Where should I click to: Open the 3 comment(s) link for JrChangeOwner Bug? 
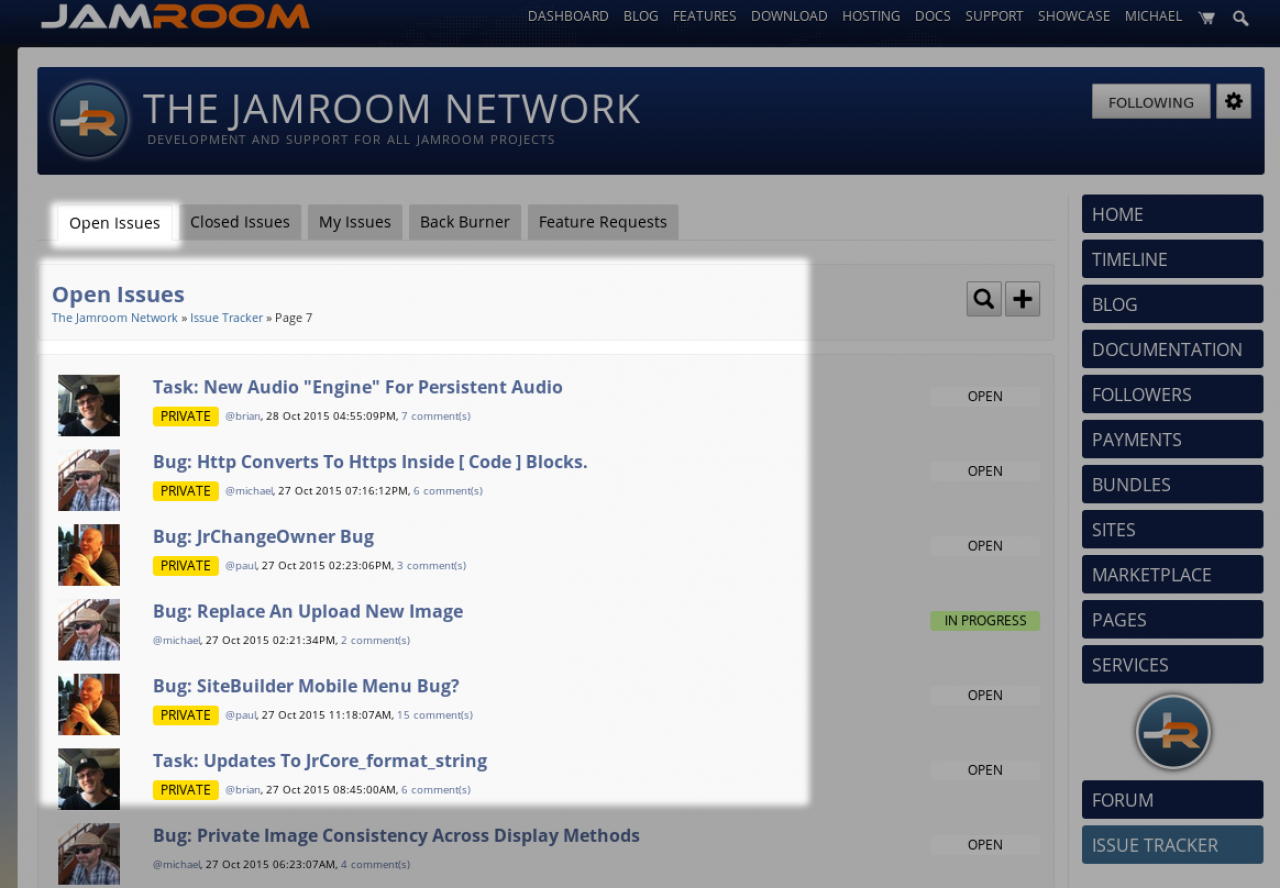point(431,566)
